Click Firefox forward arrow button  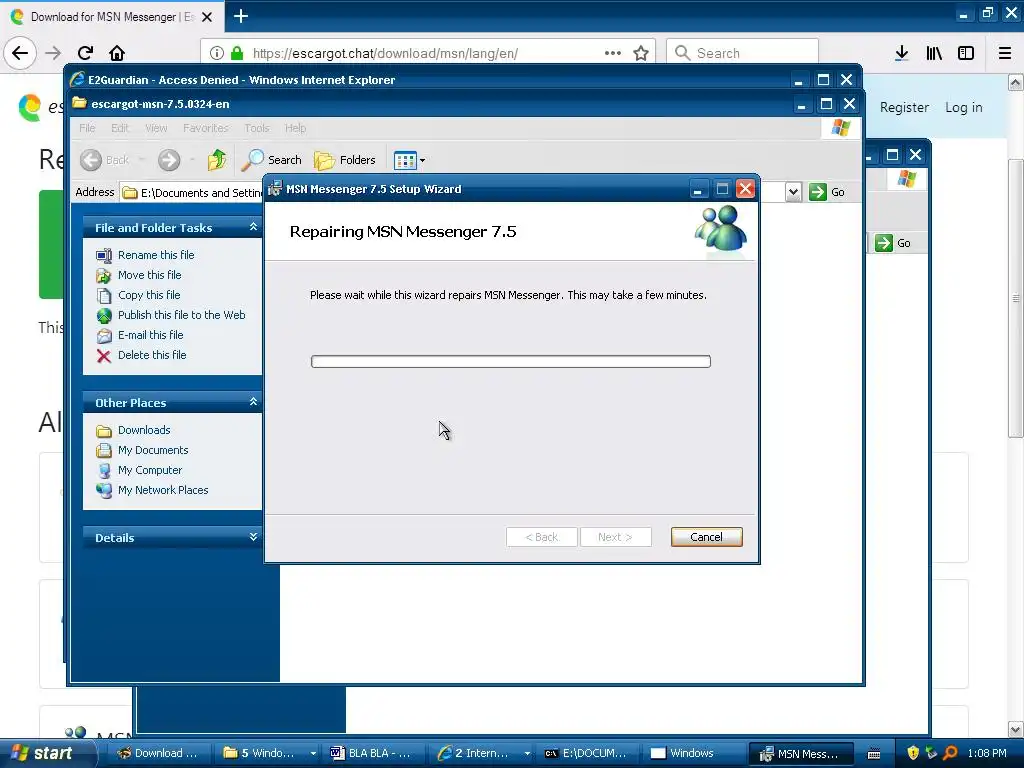coord(53,53)
